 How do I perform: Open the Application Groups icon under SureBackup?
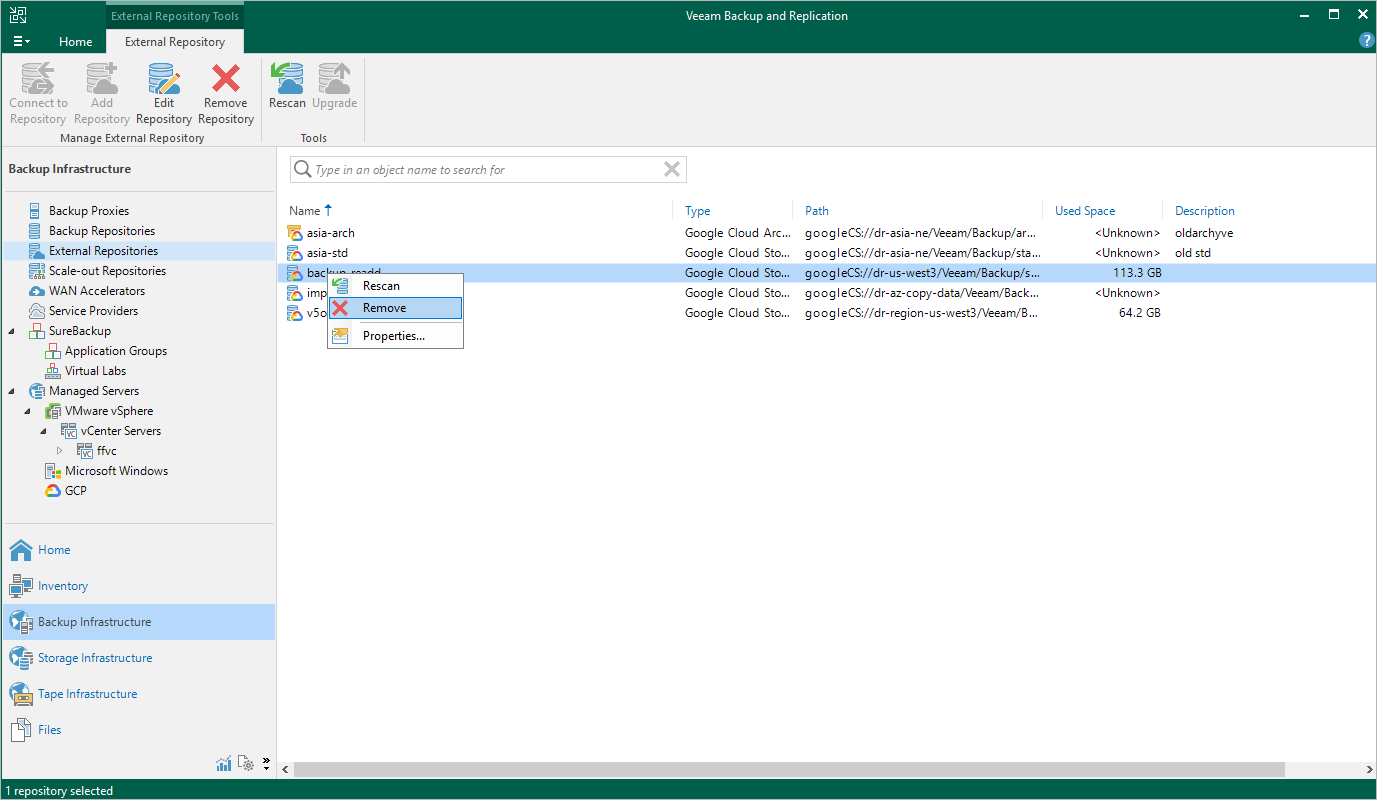coord(52,351)
